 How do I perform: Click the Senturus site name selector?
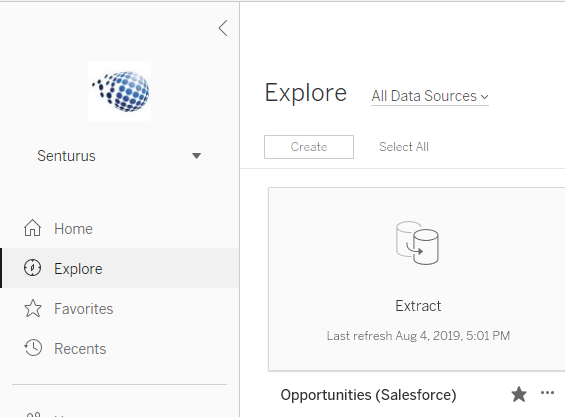(119, 156)
